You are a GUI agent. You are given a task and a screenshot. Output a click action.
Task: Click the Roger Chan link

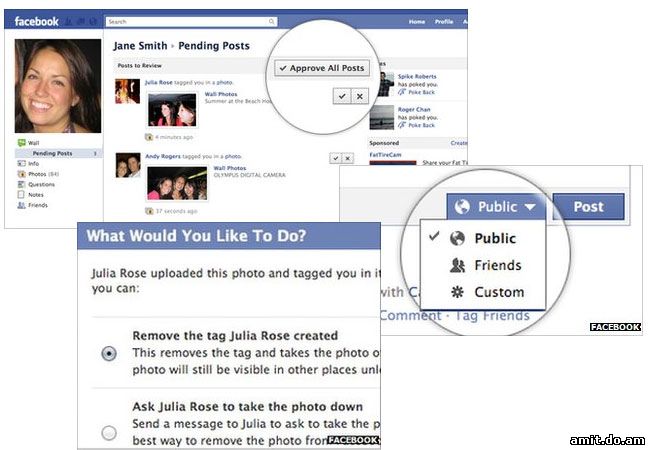pyautogui.click(x=414, y=109)
